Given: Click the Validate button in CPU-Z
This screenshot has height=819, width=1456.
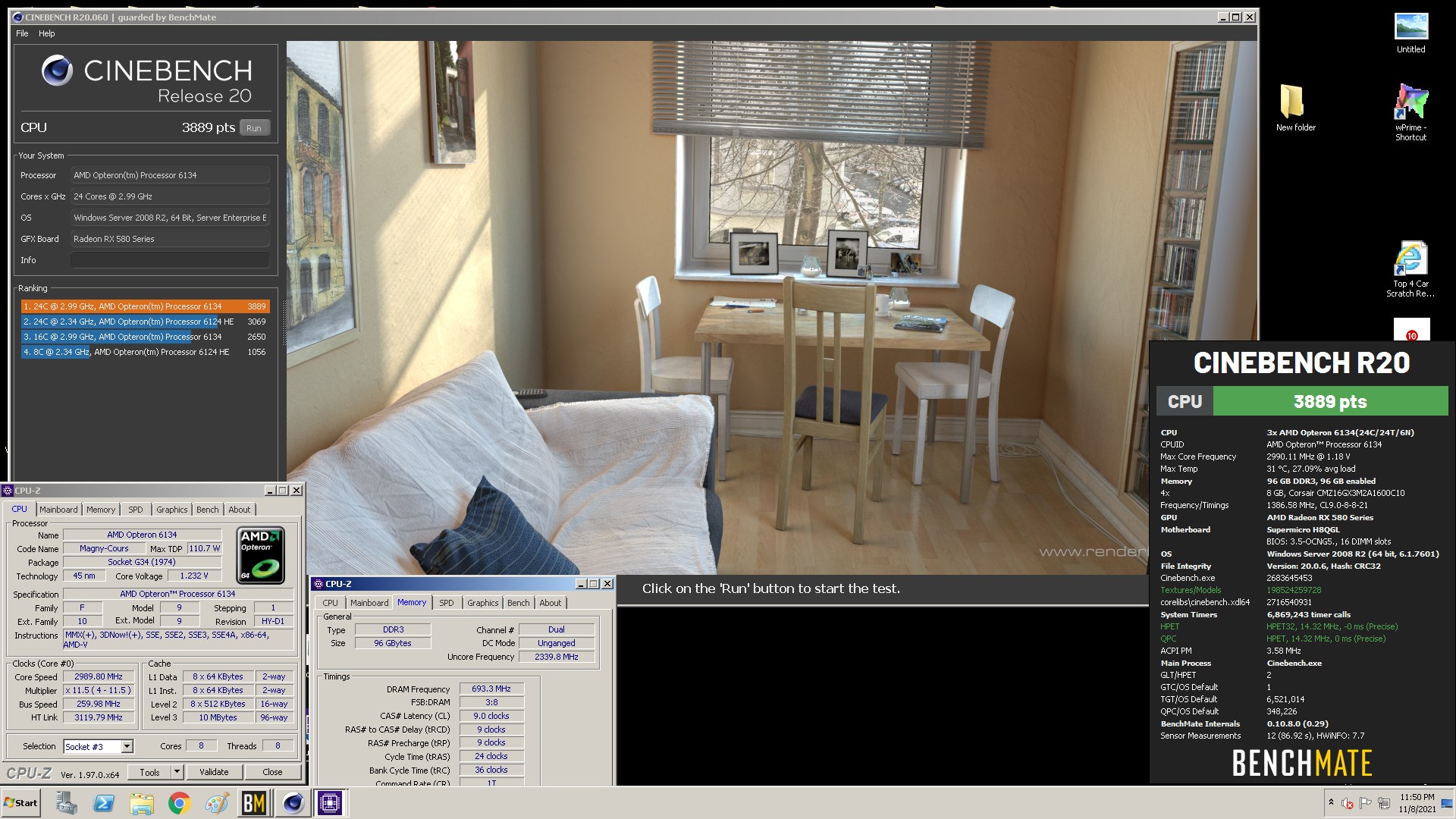Looking at the screenshot, I should (214, 772).
